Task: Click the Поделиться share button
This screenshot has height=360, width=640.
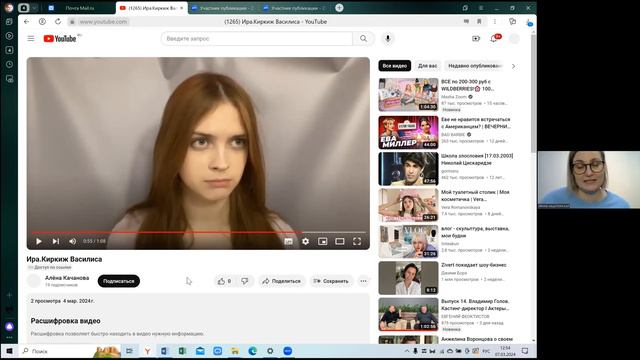Action: point(282,281)
